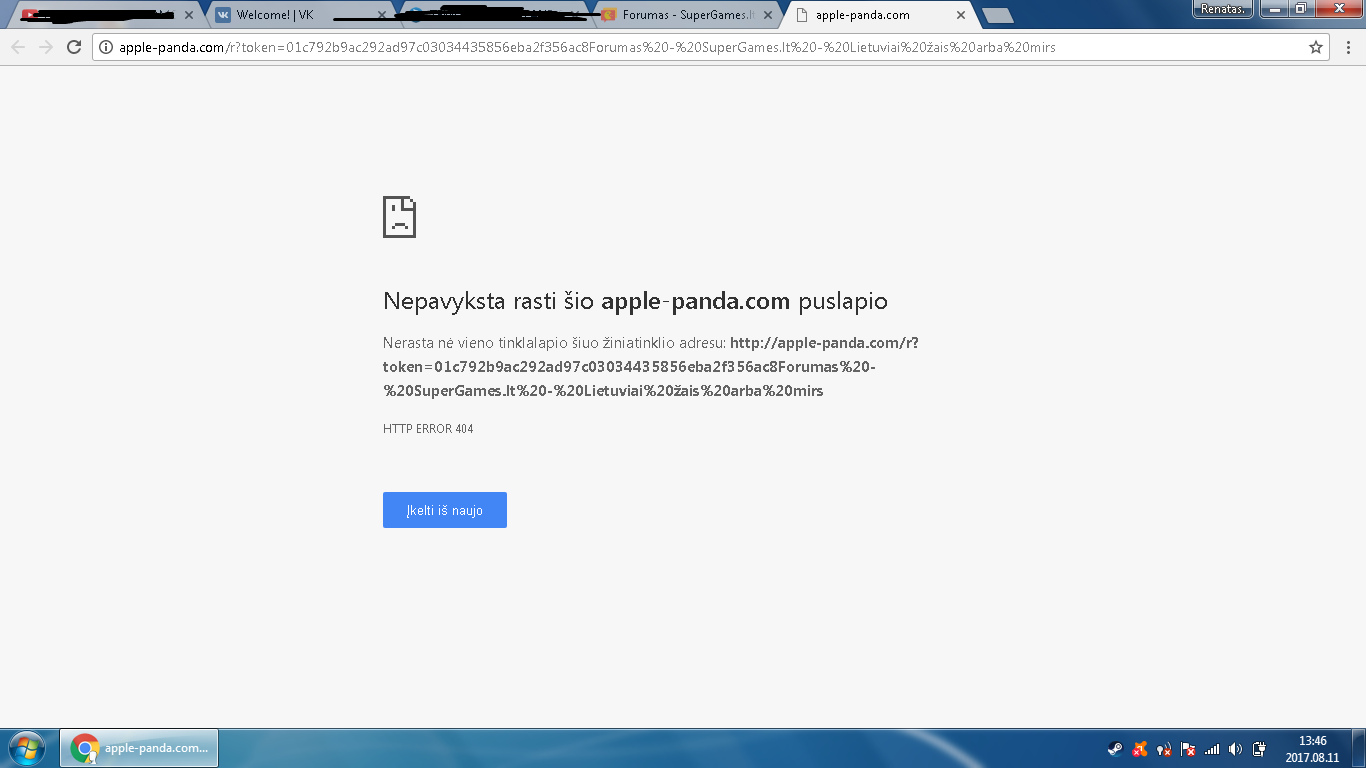Minimize the Chrome window
Viewport: 1366px width, 768px height.
click(x=1273, y=8)
